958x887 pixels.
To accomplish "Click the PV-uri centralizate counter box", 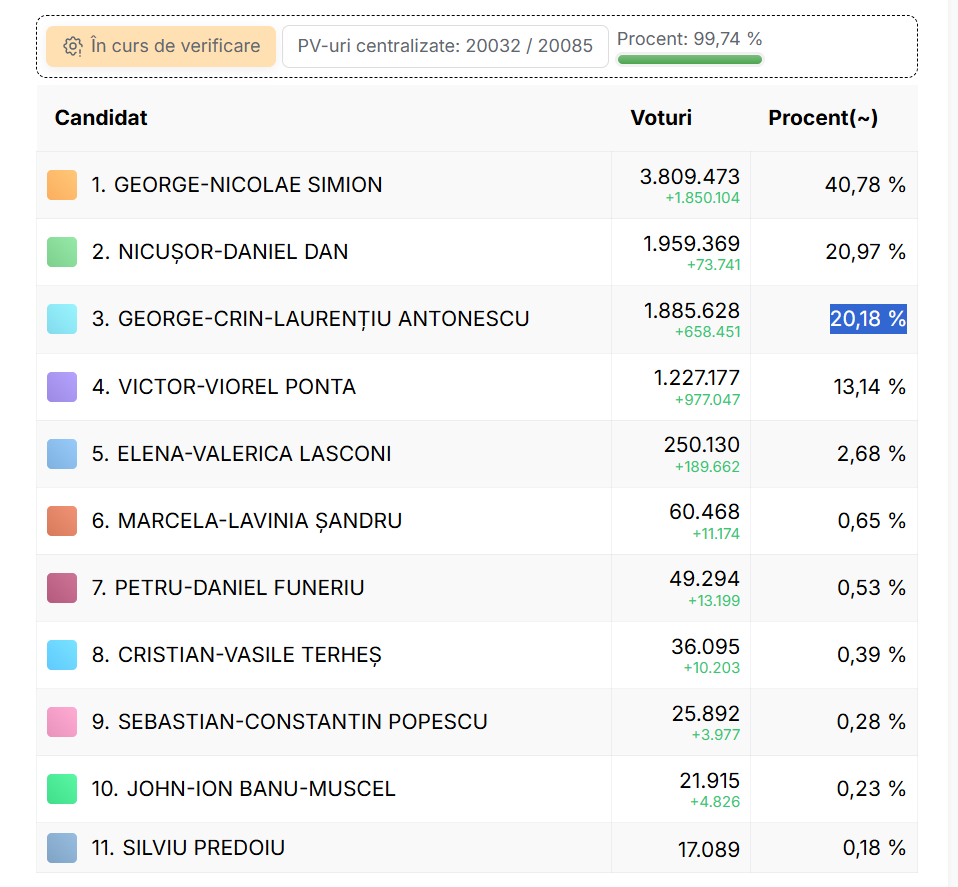I will click(445, 47).
